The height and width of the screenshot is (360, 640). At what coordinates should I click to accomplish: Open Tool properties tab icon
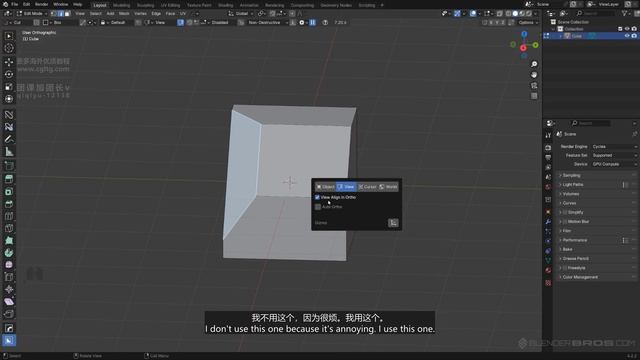pos(548,135)
